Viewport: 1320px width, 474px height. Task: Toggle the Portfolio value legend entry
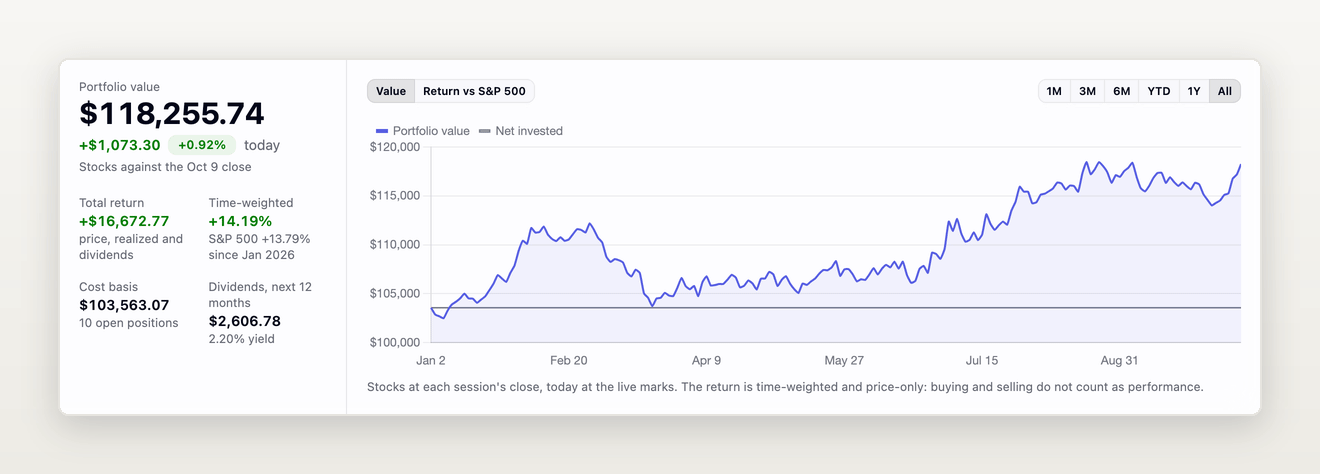click(422, 131)
